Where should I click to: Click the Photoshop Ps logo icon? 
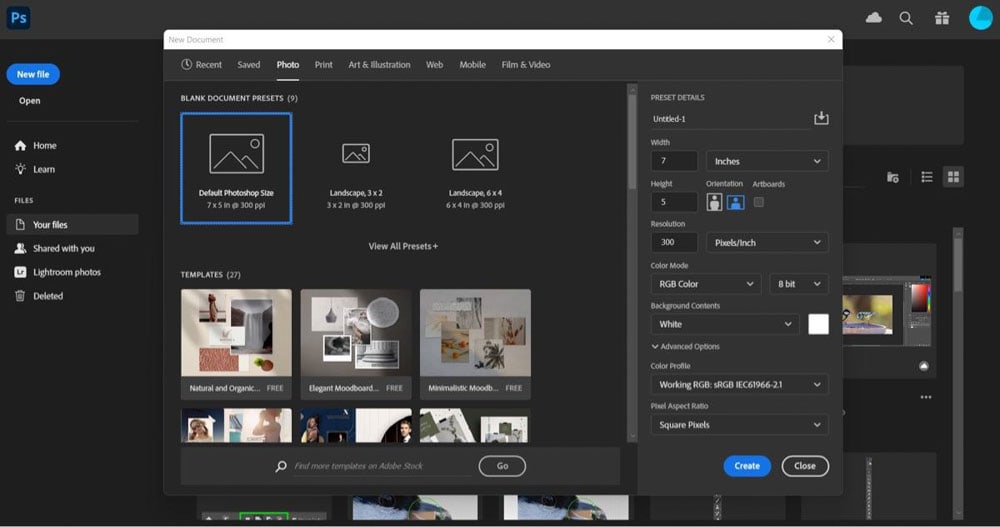pyautogui.click(x=18, y=18)
